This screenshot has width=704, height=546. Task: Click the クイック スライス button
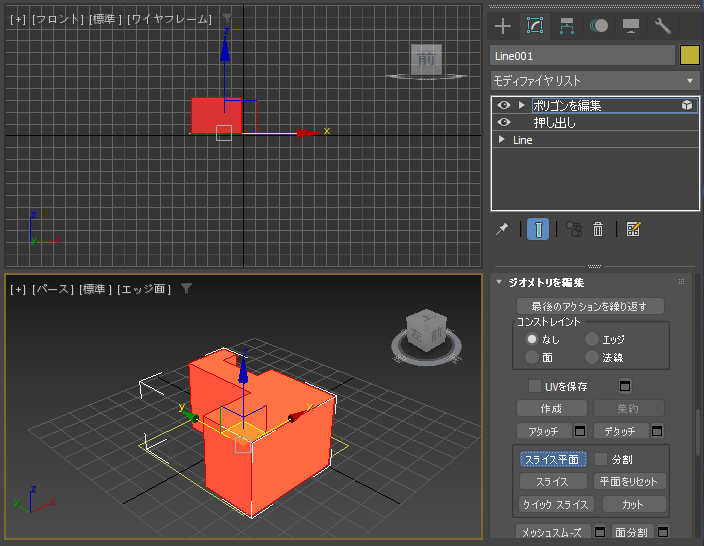point(557,504)
